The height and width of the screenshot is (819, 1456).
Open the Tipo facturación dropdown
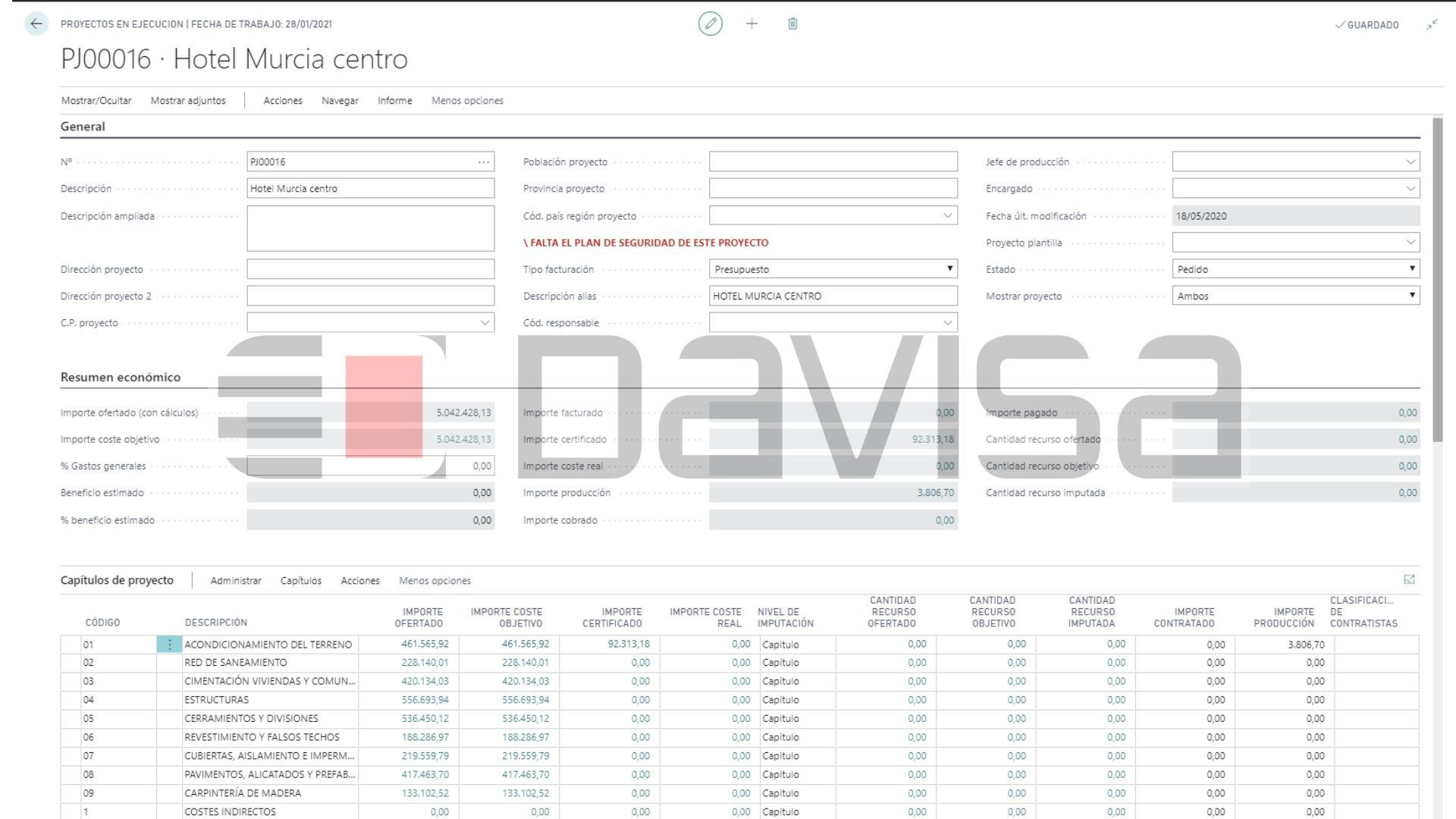click(x=833, y=269)
